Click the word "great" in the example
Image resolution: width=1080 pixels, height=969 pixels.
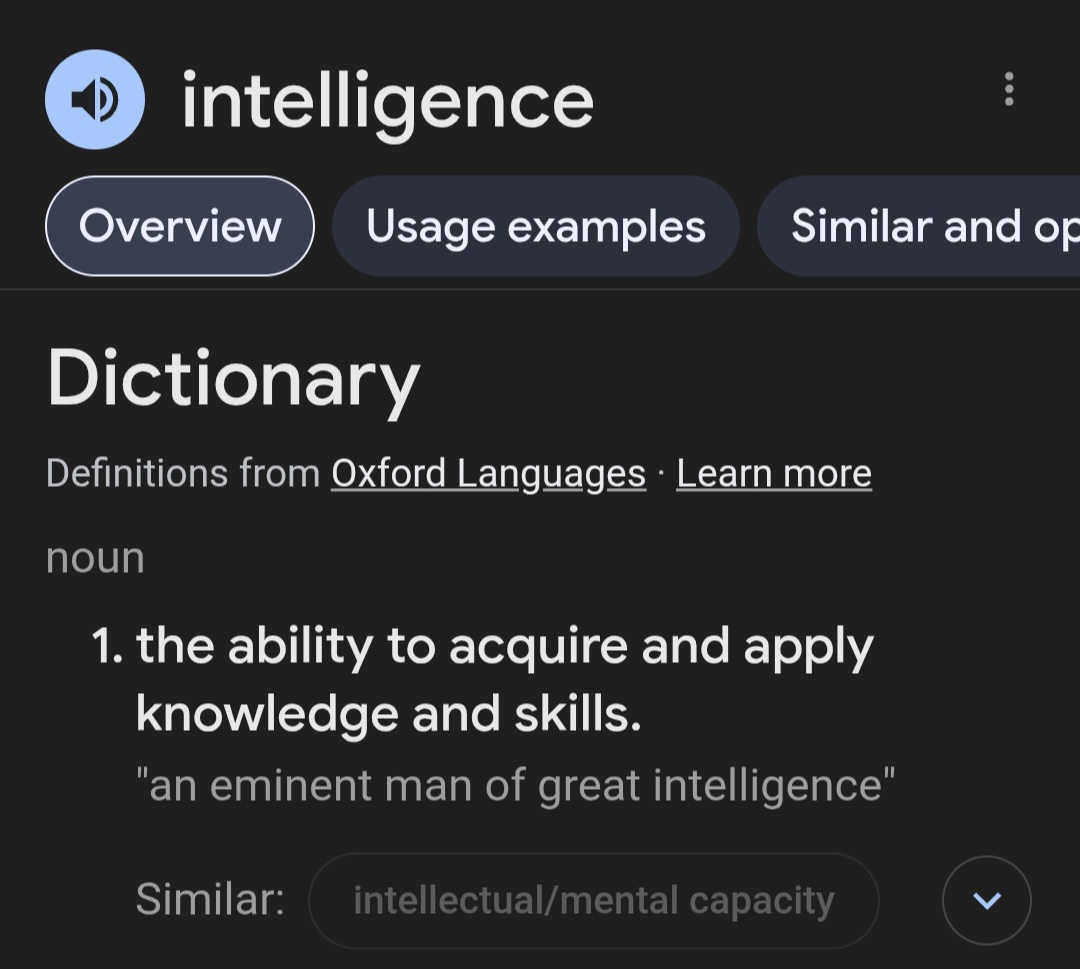[x=589, y=786]
